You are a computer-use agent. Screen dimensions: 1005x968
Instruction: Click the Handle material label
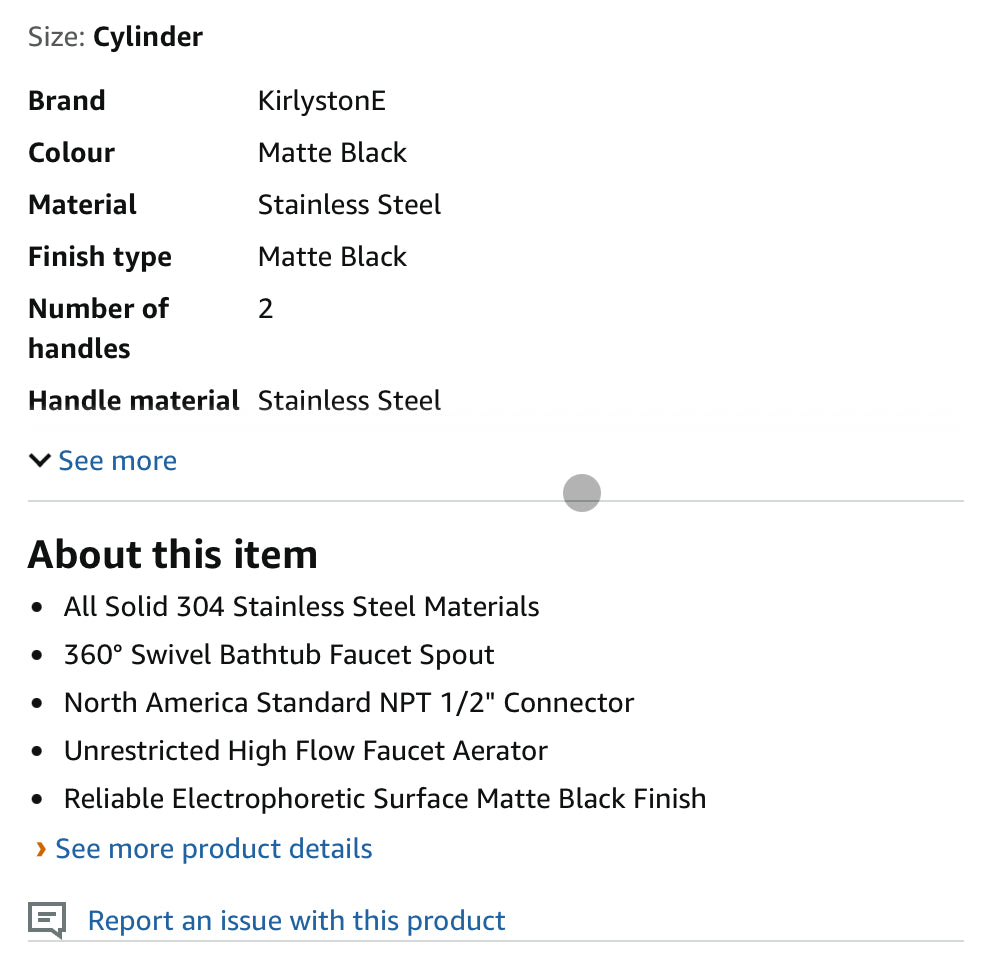point(134,401)
